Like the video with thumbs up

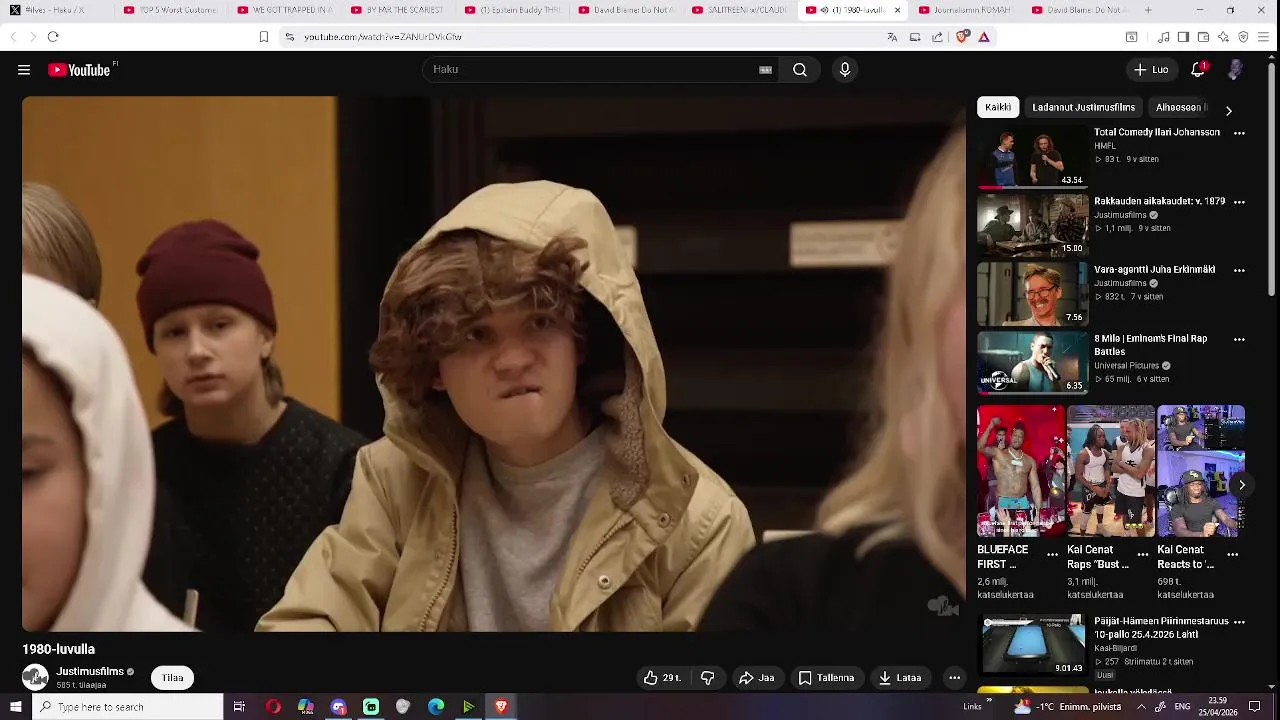(x=662, y=678)
